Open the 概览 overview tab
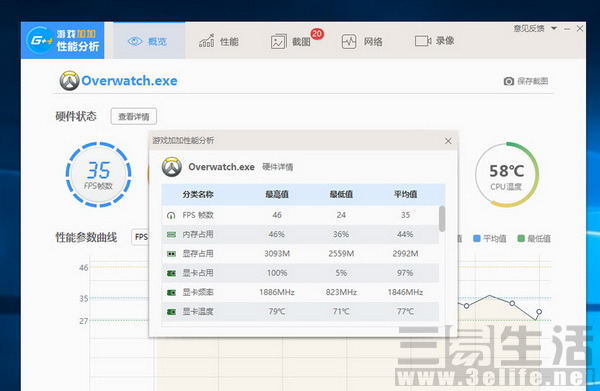 point(149,41)
